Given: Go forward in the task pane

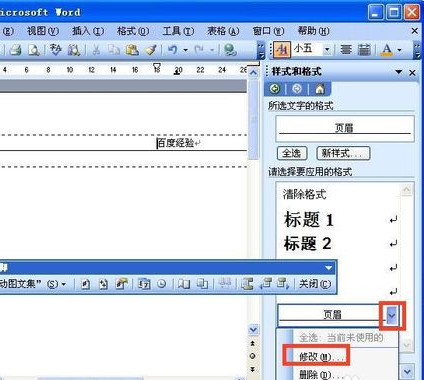Looking at the screenshot, I should [x=297, y=89].
